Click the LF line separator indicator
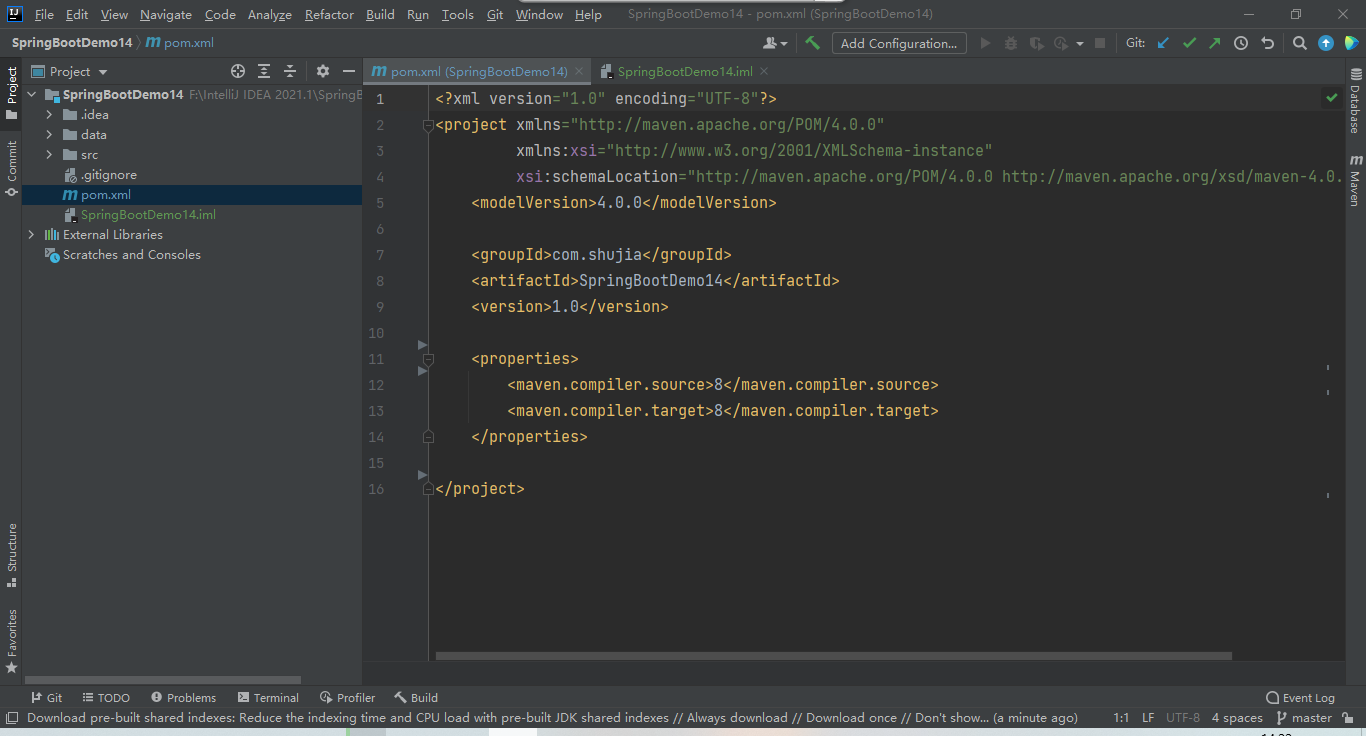 pos(1148,718)
